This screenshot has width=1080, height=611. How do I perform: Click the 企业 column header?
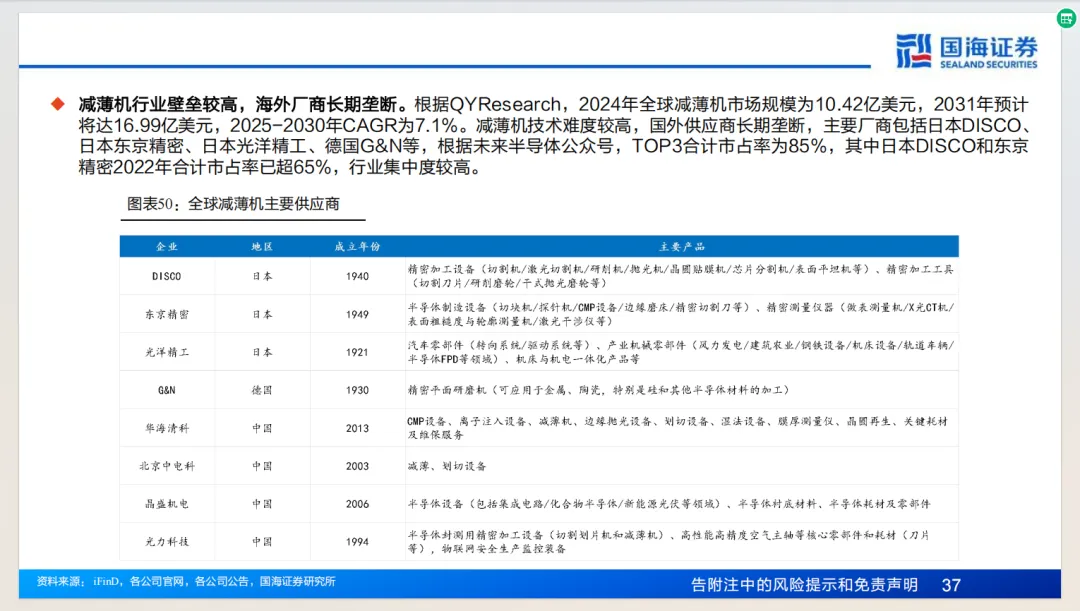pos(167,247)
